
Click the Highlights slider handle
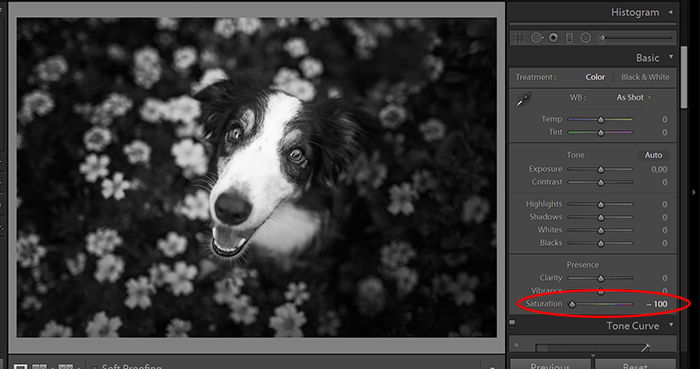601,204
